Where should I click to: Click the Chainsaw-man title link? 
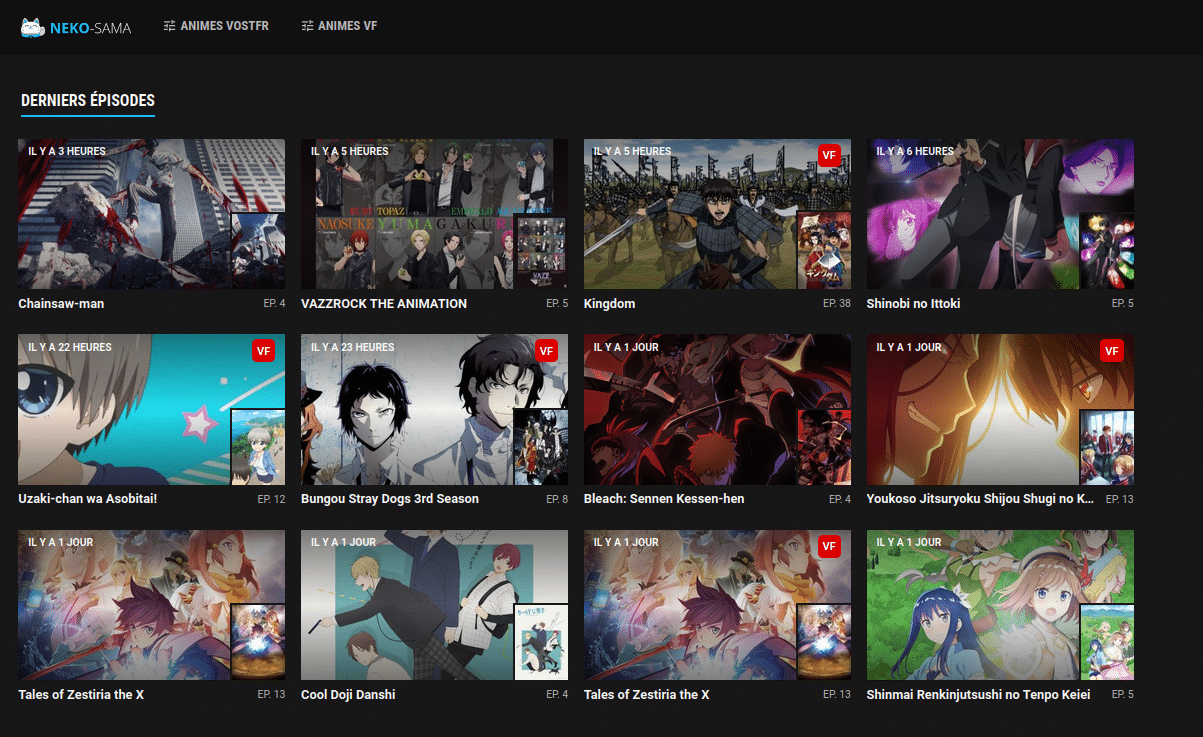61,303
